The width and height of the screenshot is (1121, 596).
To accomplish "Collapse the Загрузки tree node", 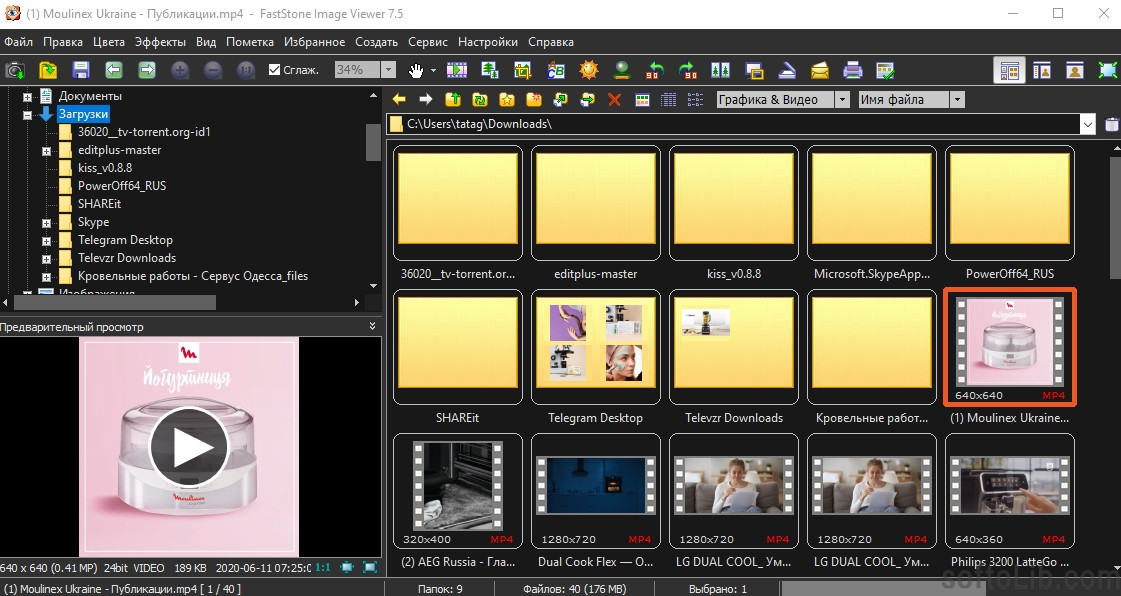I will pos(27,114).
